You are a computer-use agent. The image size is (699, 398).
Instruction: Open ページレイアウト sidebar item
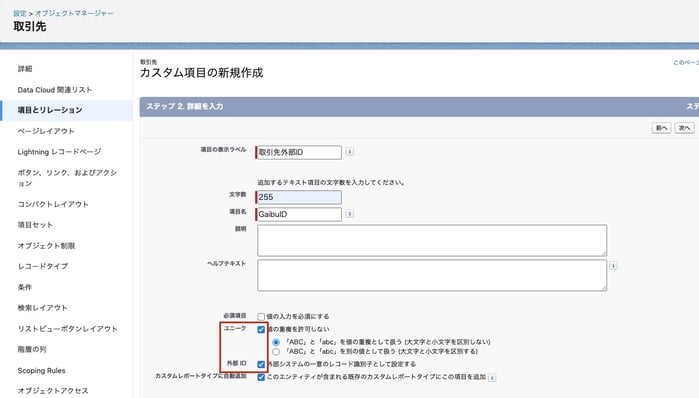[x=46, y=131]
